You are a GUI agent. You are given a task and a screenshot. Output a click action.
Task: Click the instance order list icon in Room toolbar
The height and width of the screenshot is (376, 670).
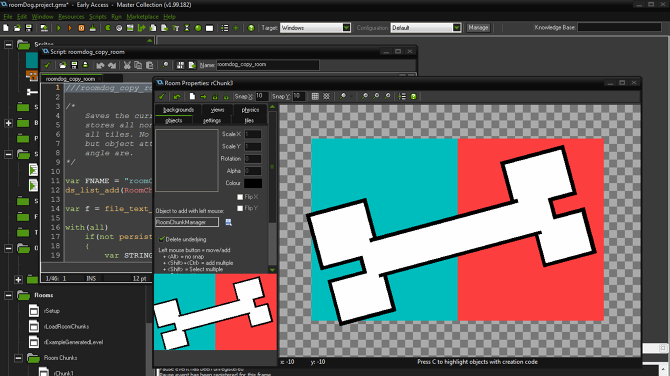402,97
